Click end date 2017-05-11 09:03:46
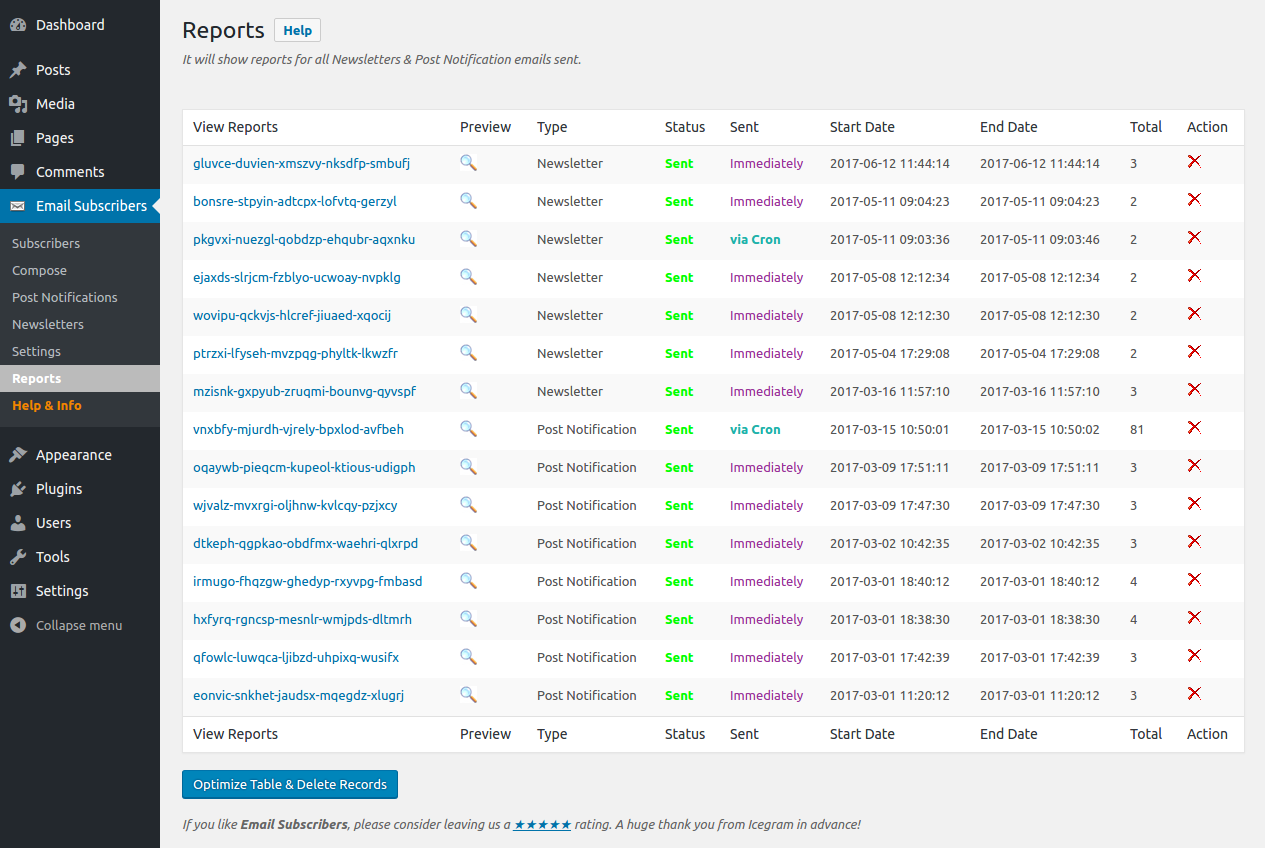The height and width of the screenshot is (848, 1265). point(1040,239)
